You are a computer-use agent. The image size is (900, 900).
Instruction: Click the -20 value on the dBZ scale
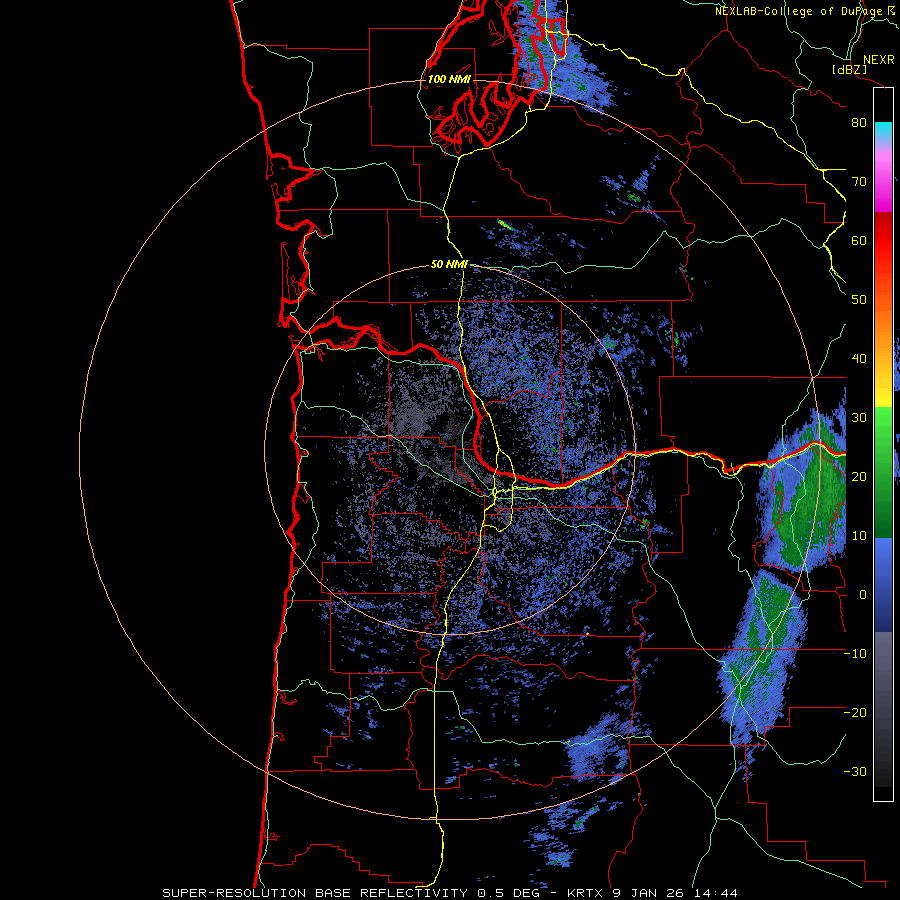coord(855,712)
